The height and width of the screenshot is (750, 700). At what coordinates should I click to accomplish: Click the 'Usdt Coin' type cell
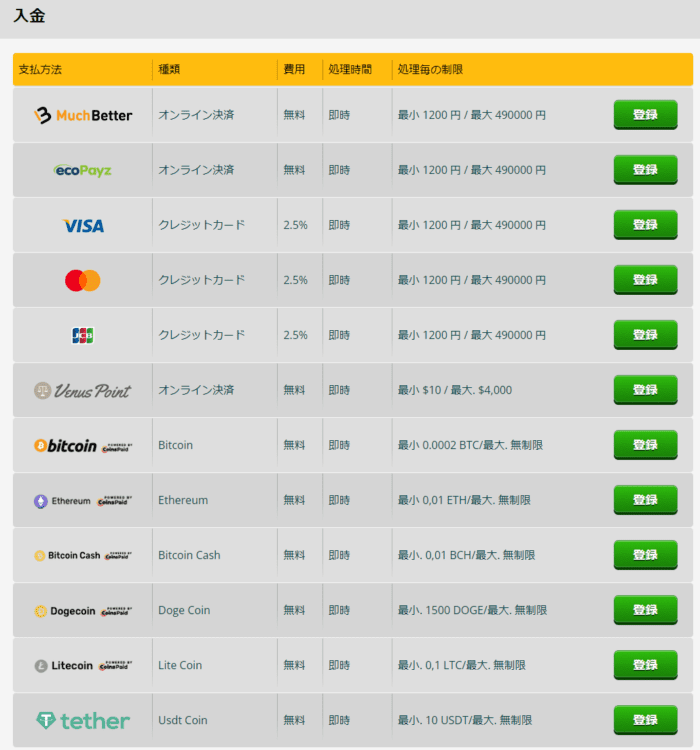183,720
